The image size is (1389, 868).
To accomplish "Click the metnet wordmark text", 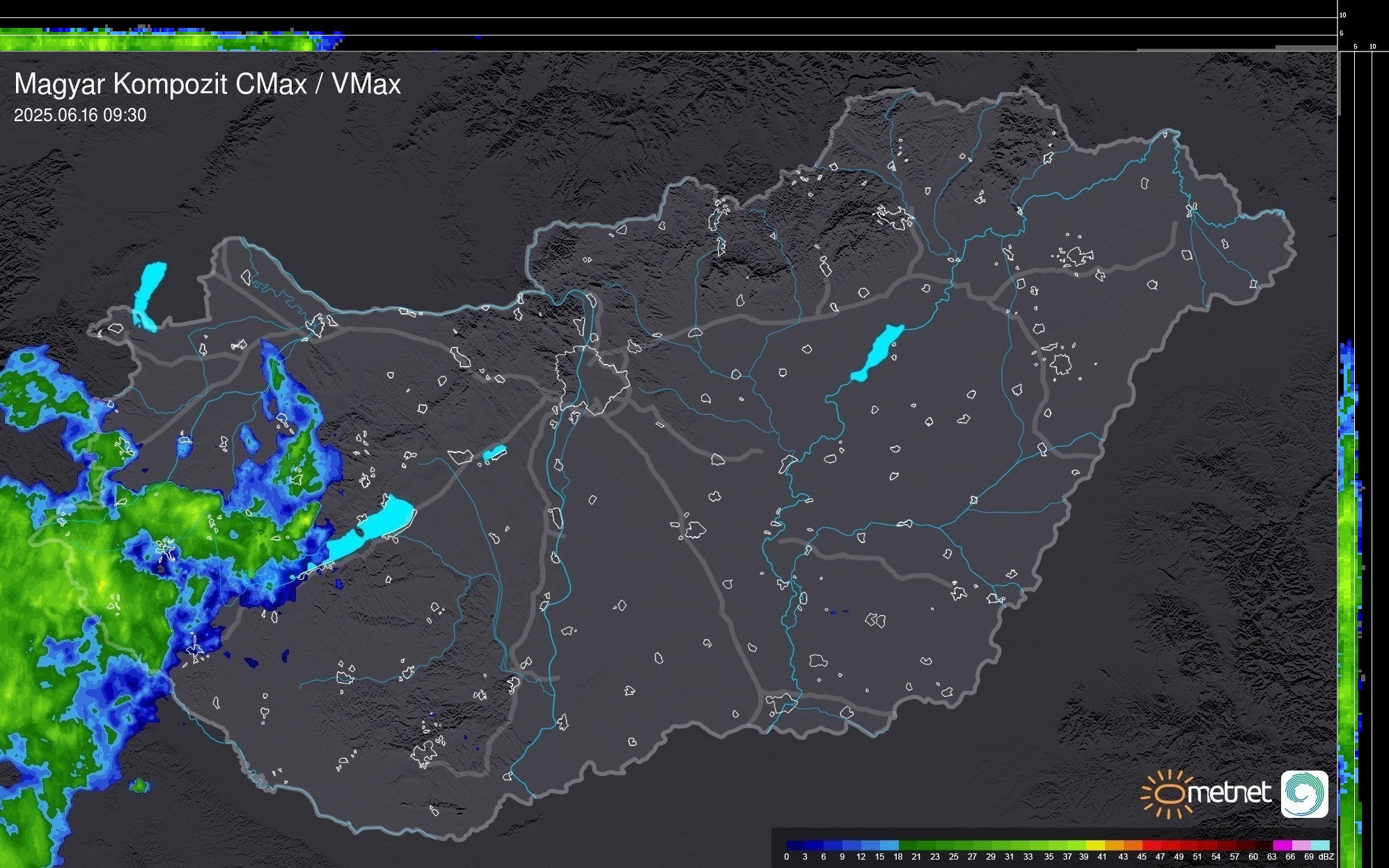I will (1229, 793).
